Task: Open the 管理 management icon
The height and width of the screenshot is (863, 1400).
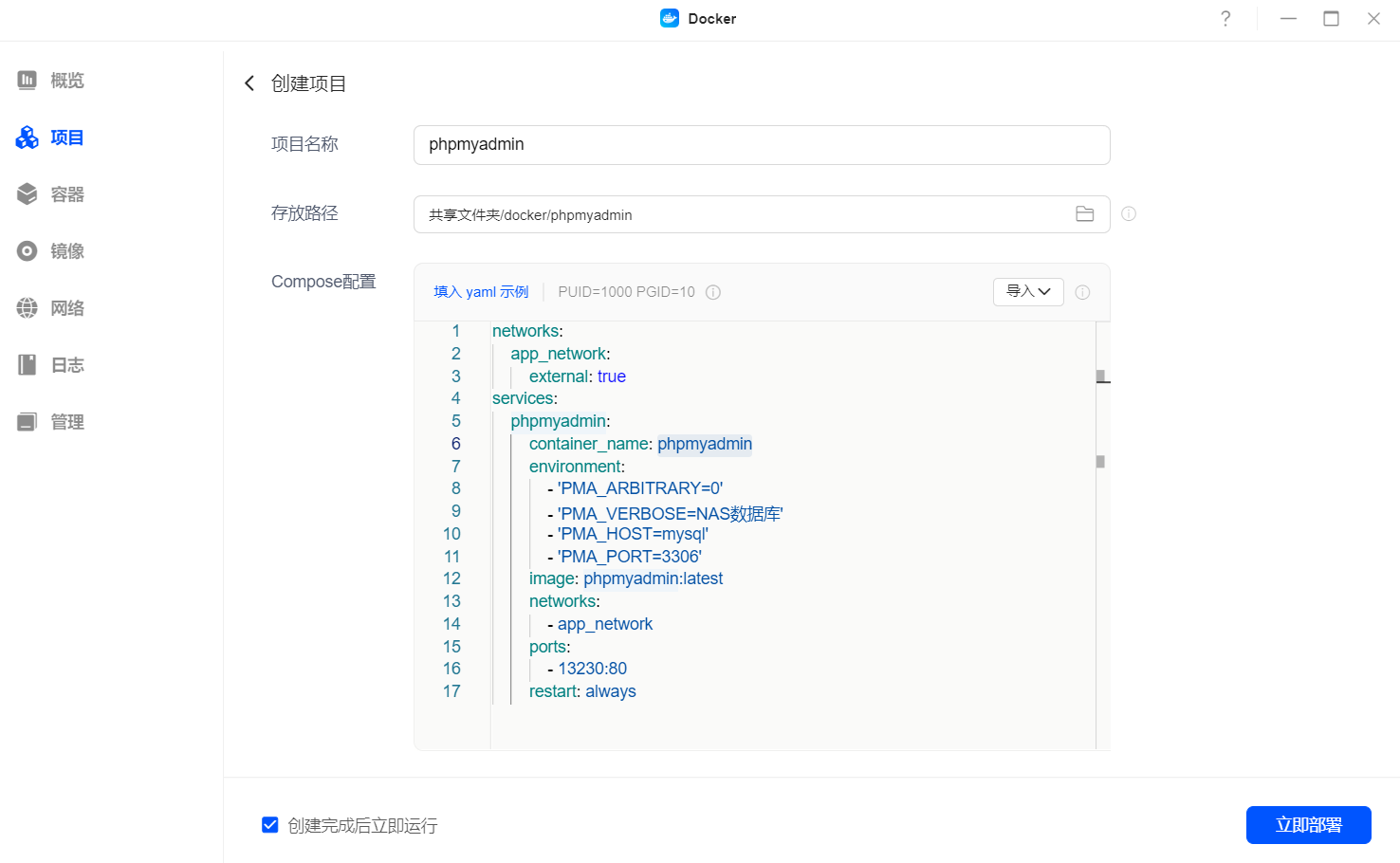Action: pyautogui.click(x=28, y=422)
